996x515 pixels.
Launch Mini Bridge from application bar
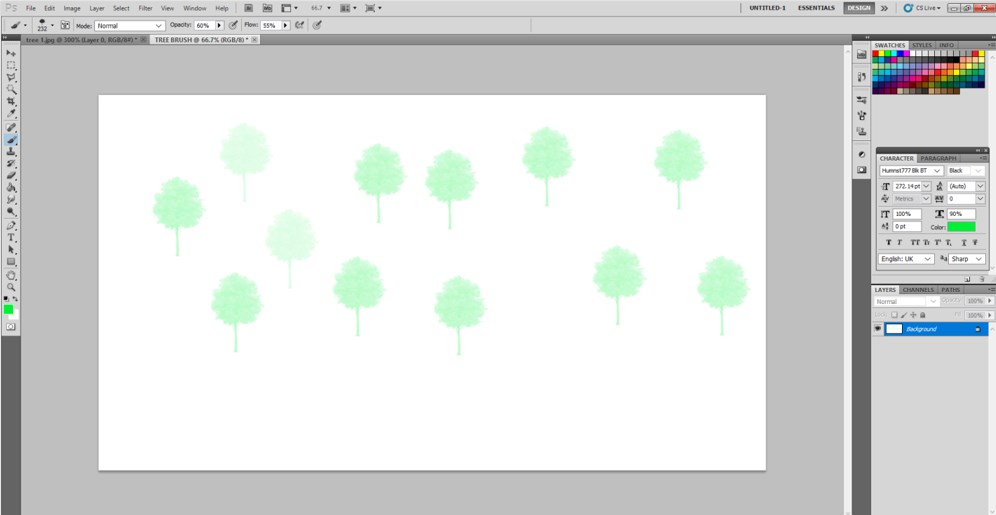click(267, 8)
